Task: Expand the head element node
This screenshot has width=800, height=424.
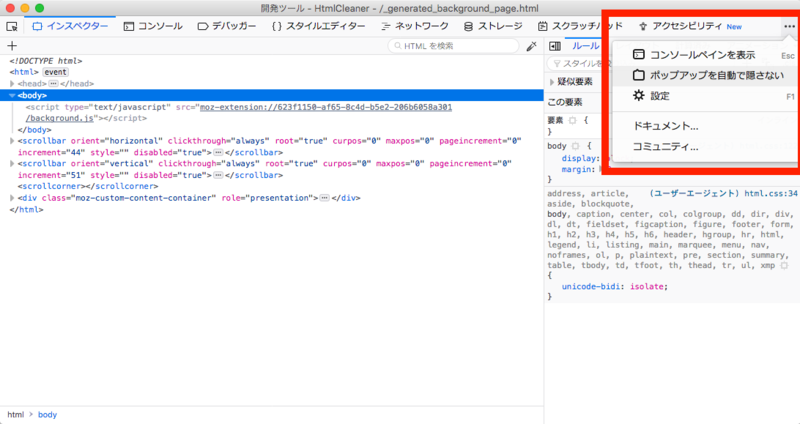Action: click(x=12, y=84)
